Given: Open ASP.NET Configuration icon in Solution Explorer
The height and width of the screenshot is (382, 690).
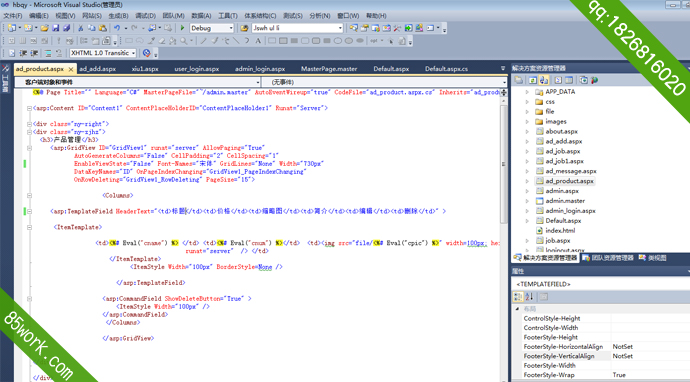Looking at the screenshot, I should (x=595, y=80).
